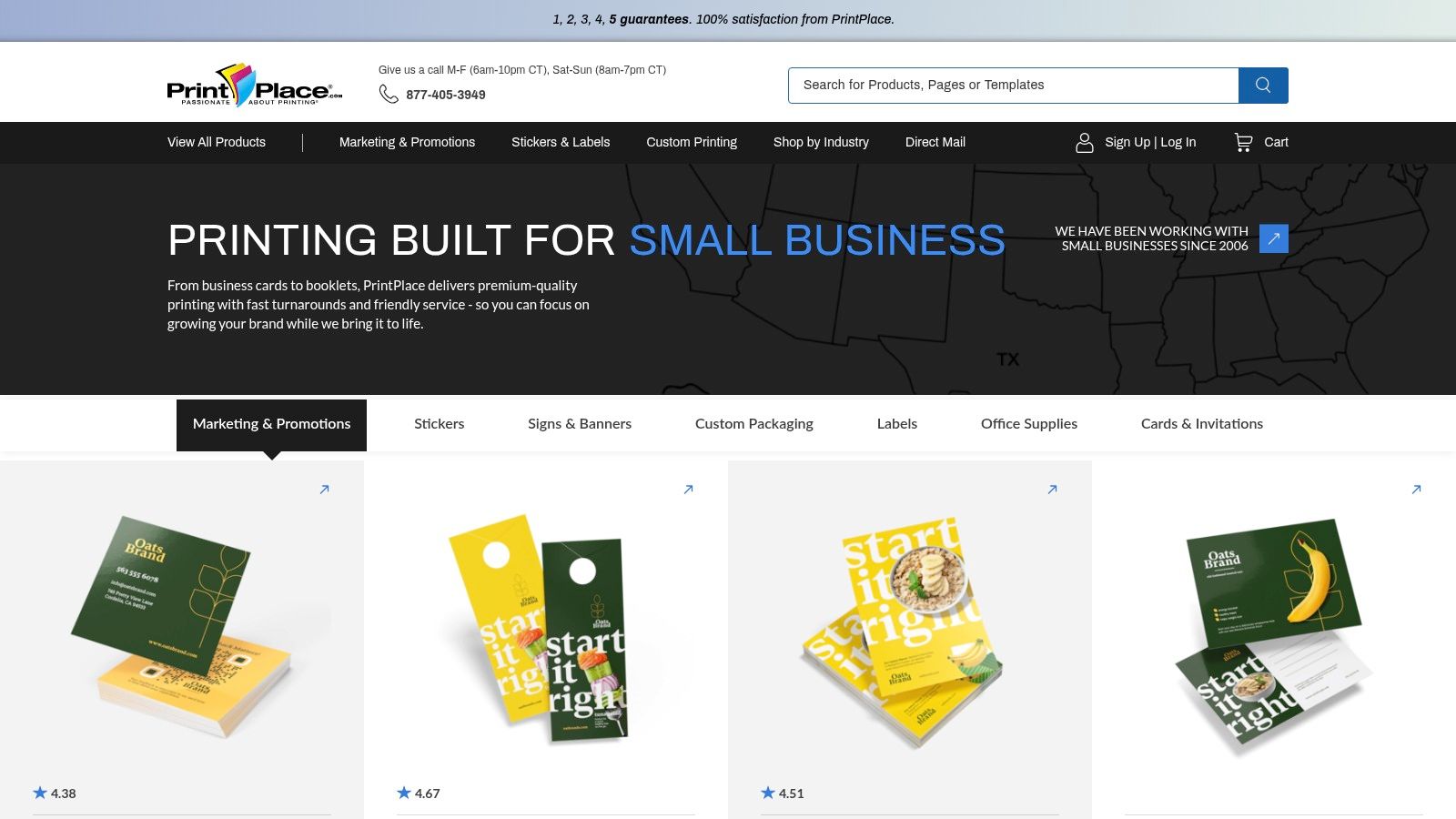Click the user account icon
The width and height of the screenshot is (1456, 819).
1085,143
